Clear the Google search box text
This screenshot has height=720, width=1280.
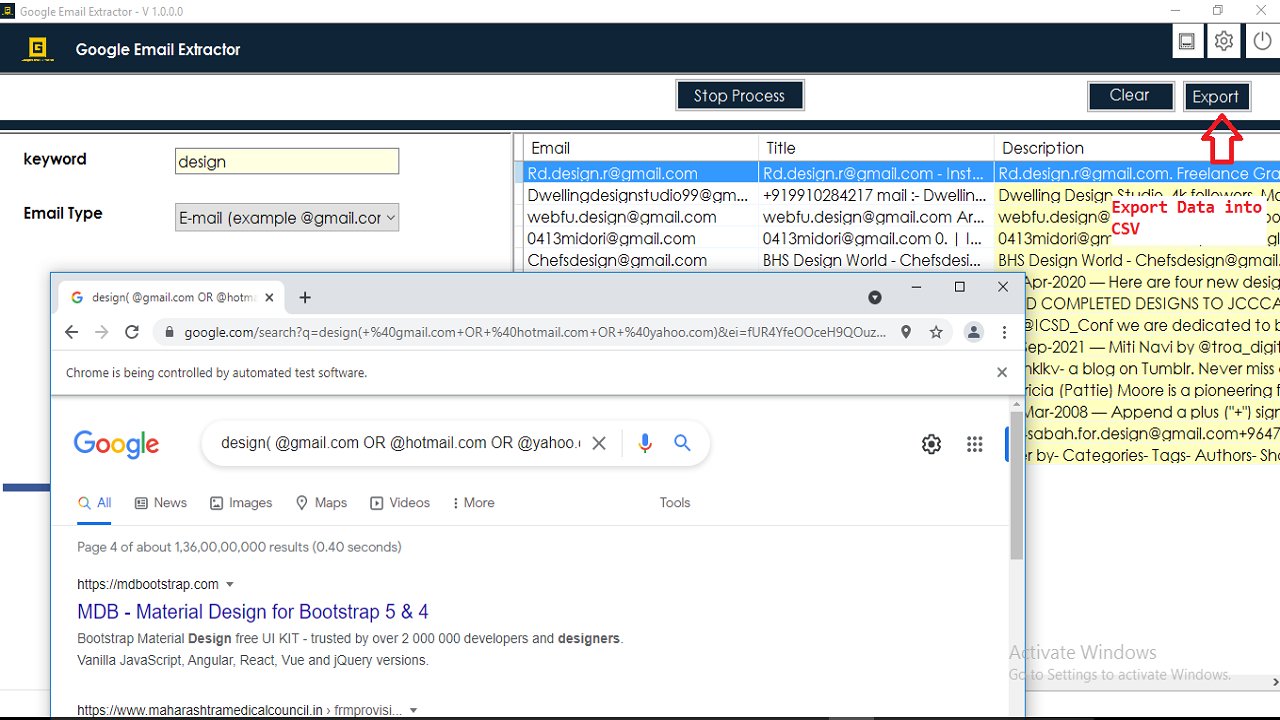(599, 443)
